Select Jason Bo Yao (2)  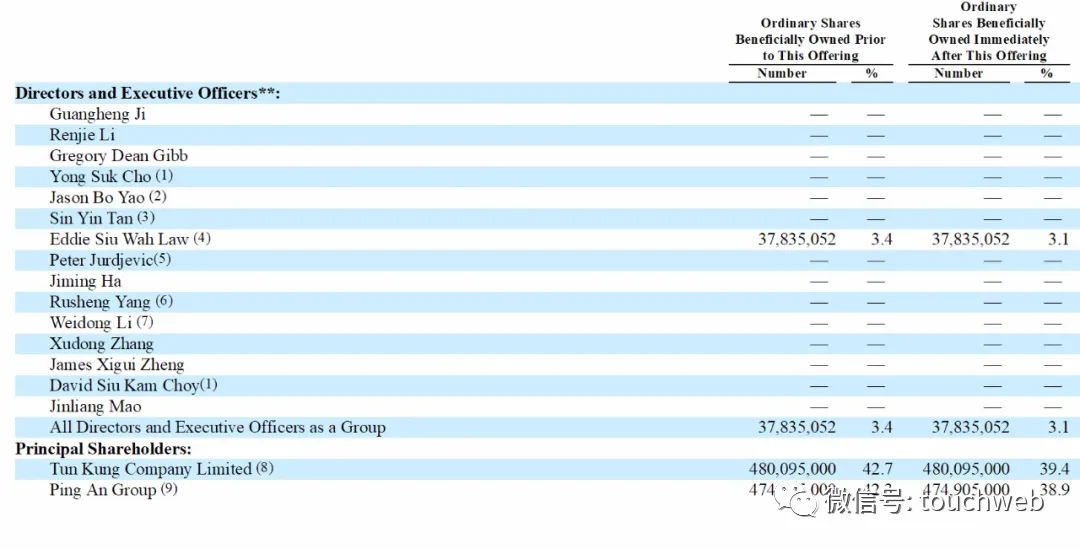(x=108, y=198)
